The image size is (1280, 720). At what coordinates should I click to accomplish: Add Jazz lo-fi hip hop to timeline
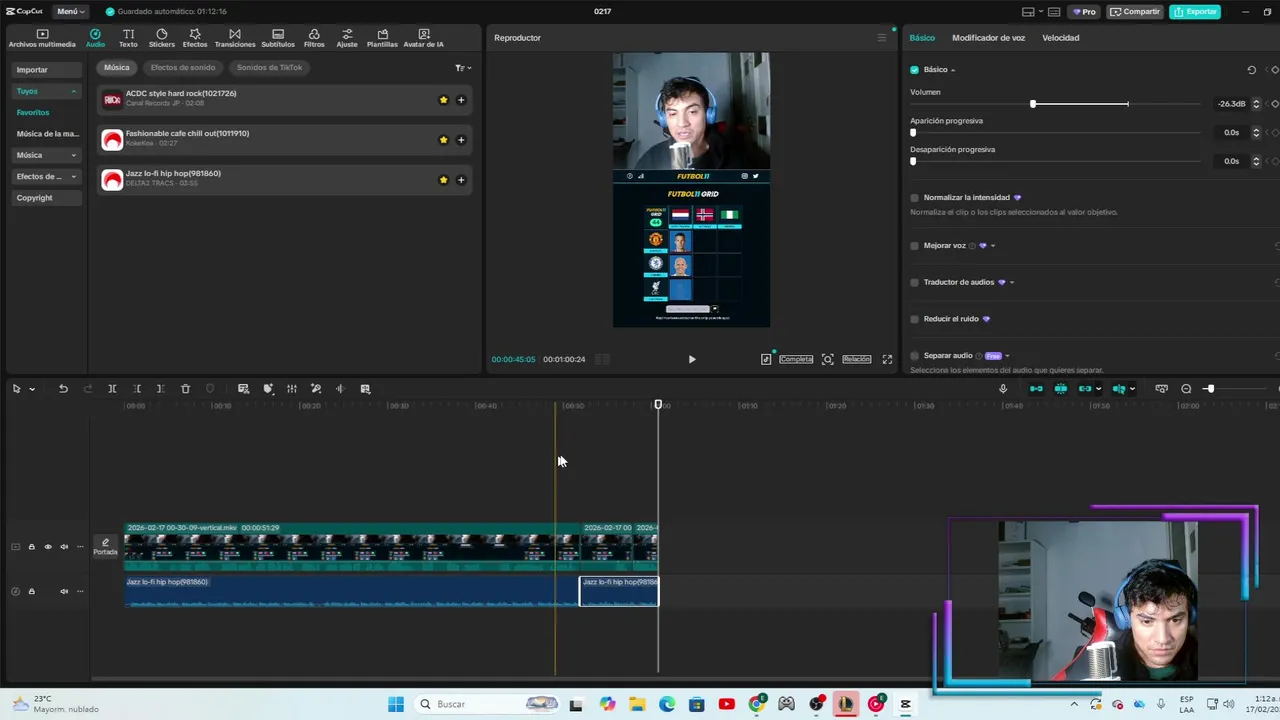point(461,180)
